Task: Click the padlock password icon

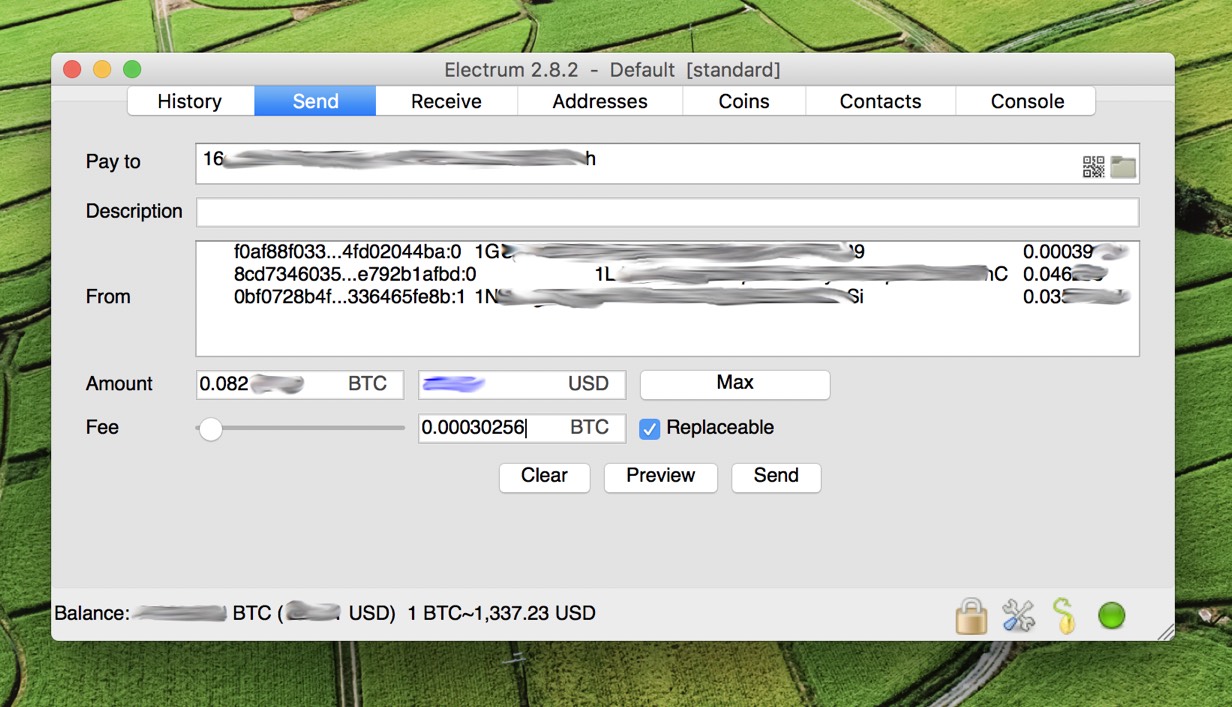Action: click(x=971, y=615)
